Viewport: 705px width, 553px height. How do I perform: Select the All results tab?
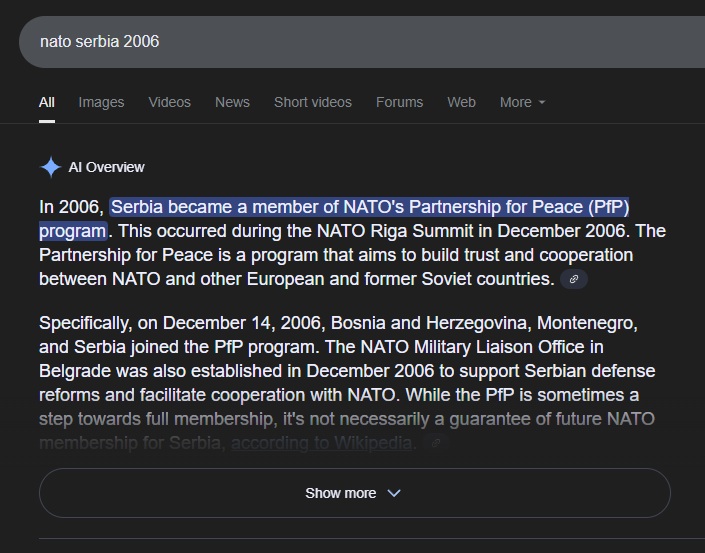pyautogui.click(x=47, y=102)
